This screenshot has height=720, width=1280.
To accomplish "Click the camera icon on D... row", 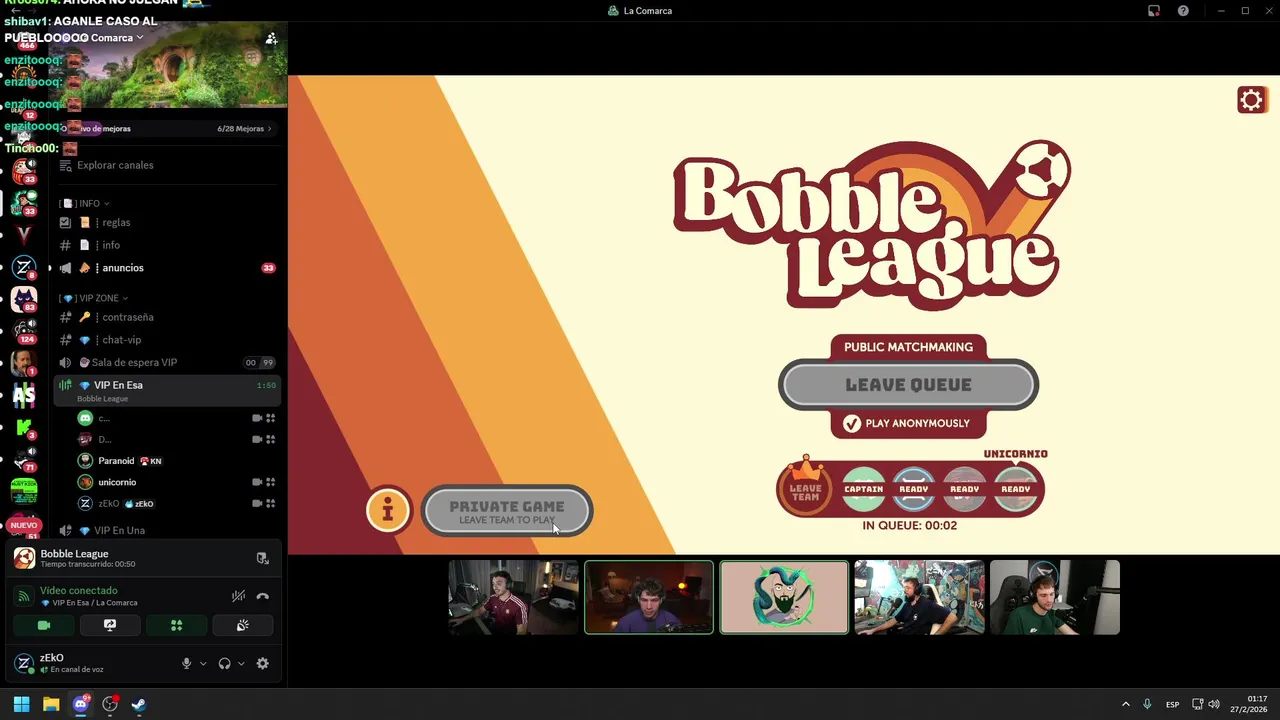I will 257,439.
